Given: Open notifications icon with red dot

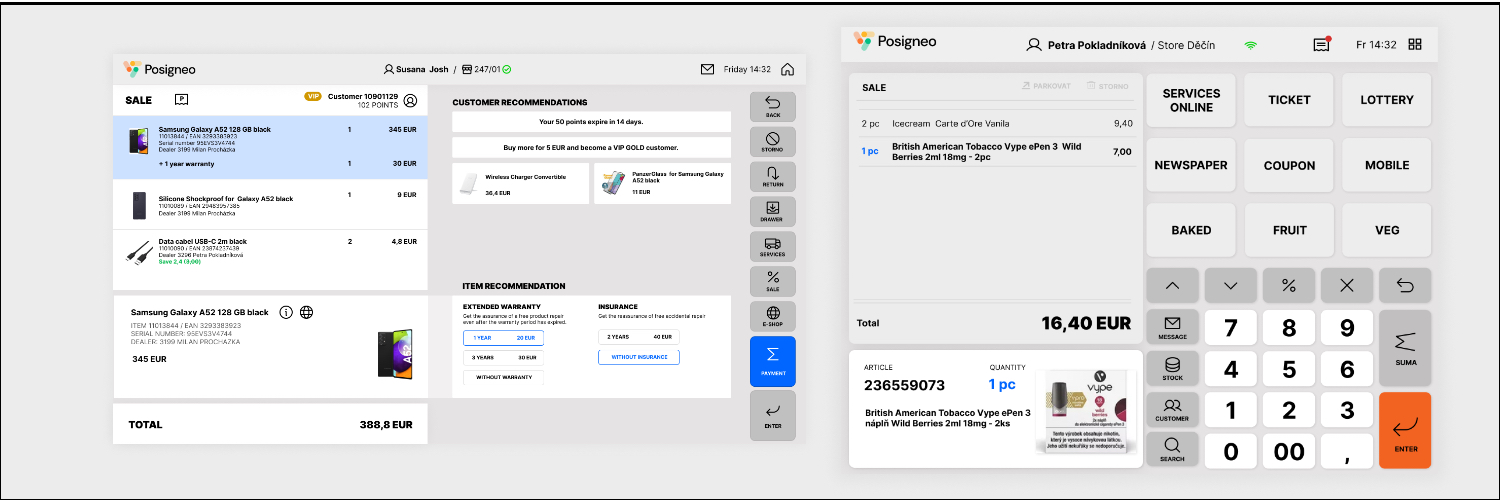Looking at the screenshot, I should (x=1322, y=44).
